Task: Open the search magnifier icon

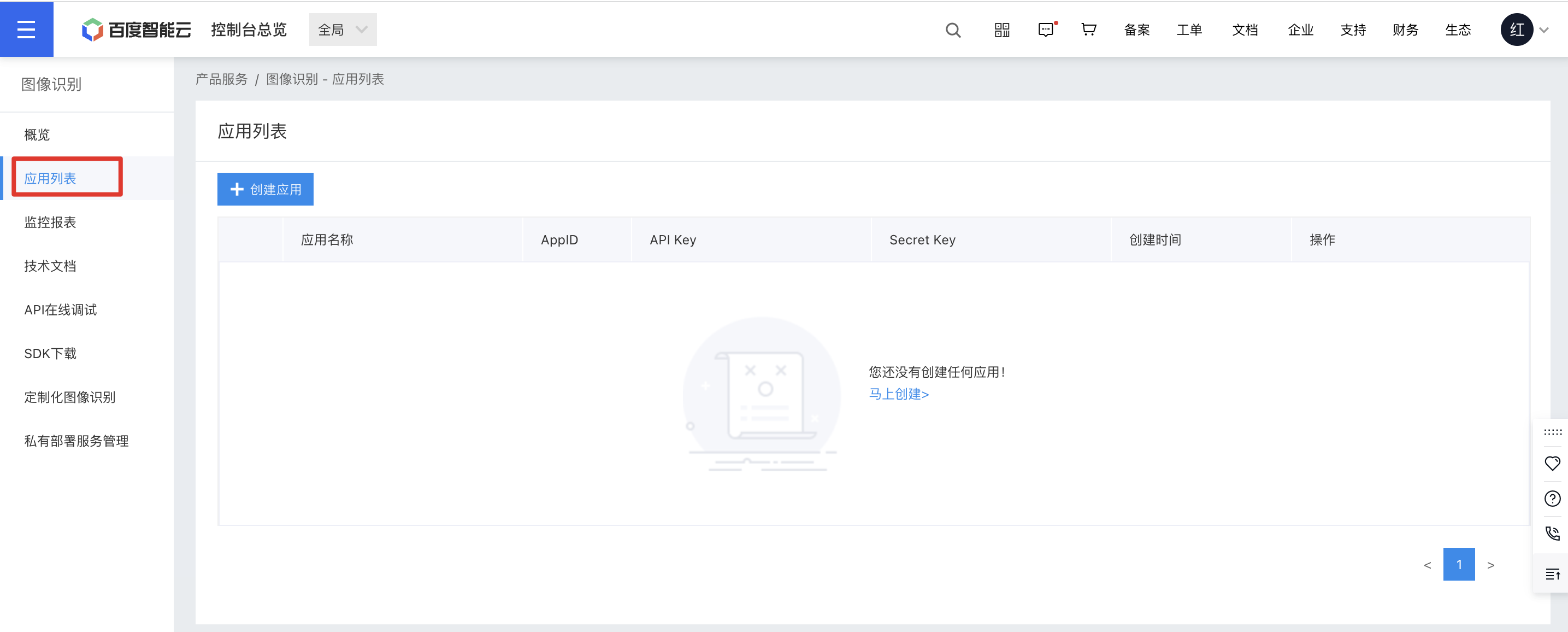Action: point(953,30)
